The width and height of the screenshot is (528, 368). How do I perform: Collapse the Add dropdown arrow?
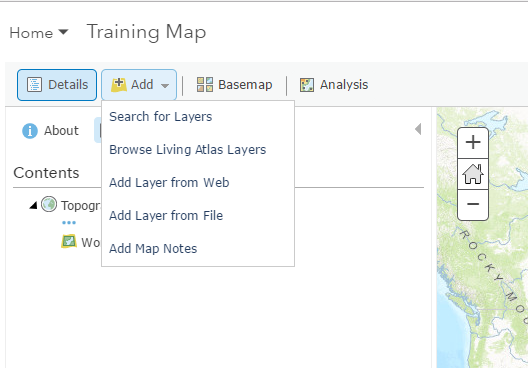coord(165,86)
